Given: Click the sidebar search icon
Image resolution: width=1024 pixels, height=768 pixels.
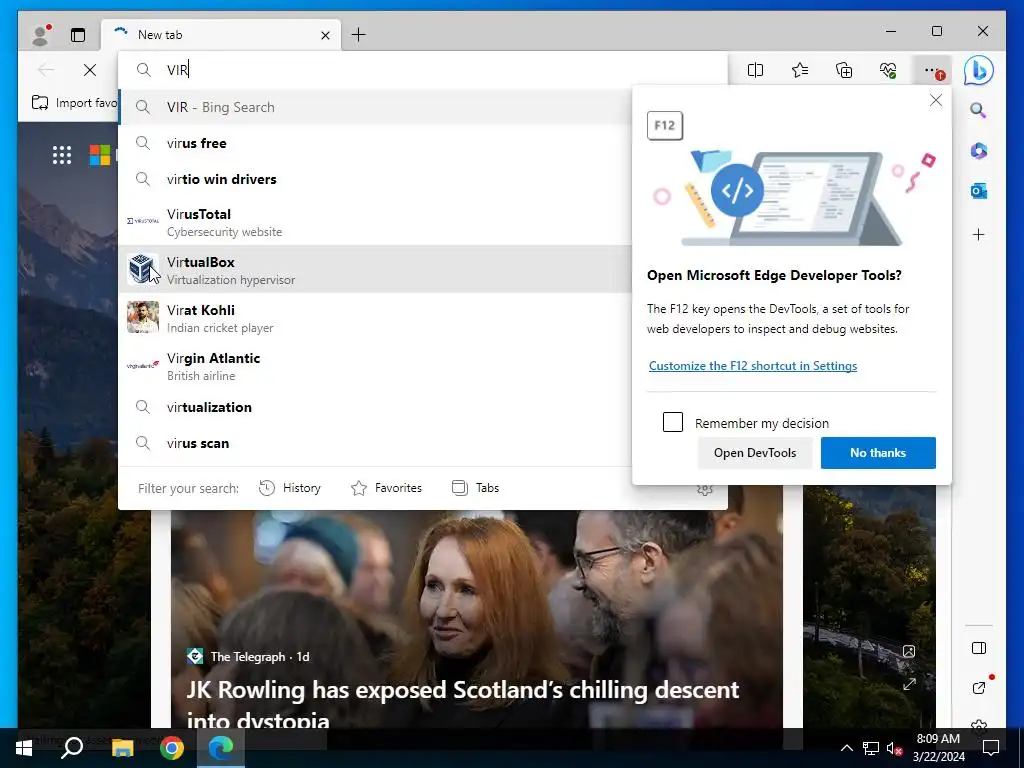Looking at the screenshot, I should (x=978, y=110).
